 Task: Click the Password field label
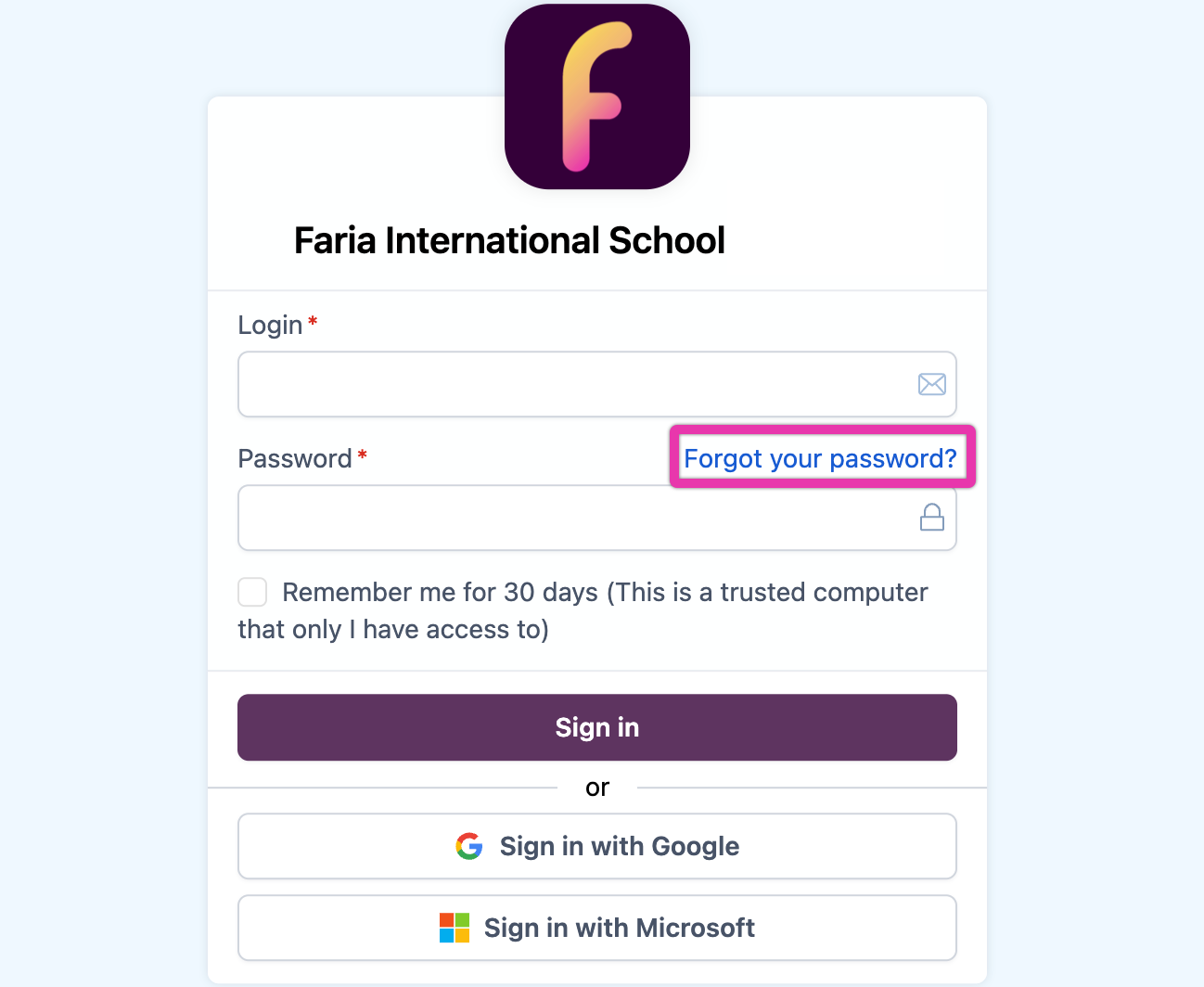click(x=294, y=458)
